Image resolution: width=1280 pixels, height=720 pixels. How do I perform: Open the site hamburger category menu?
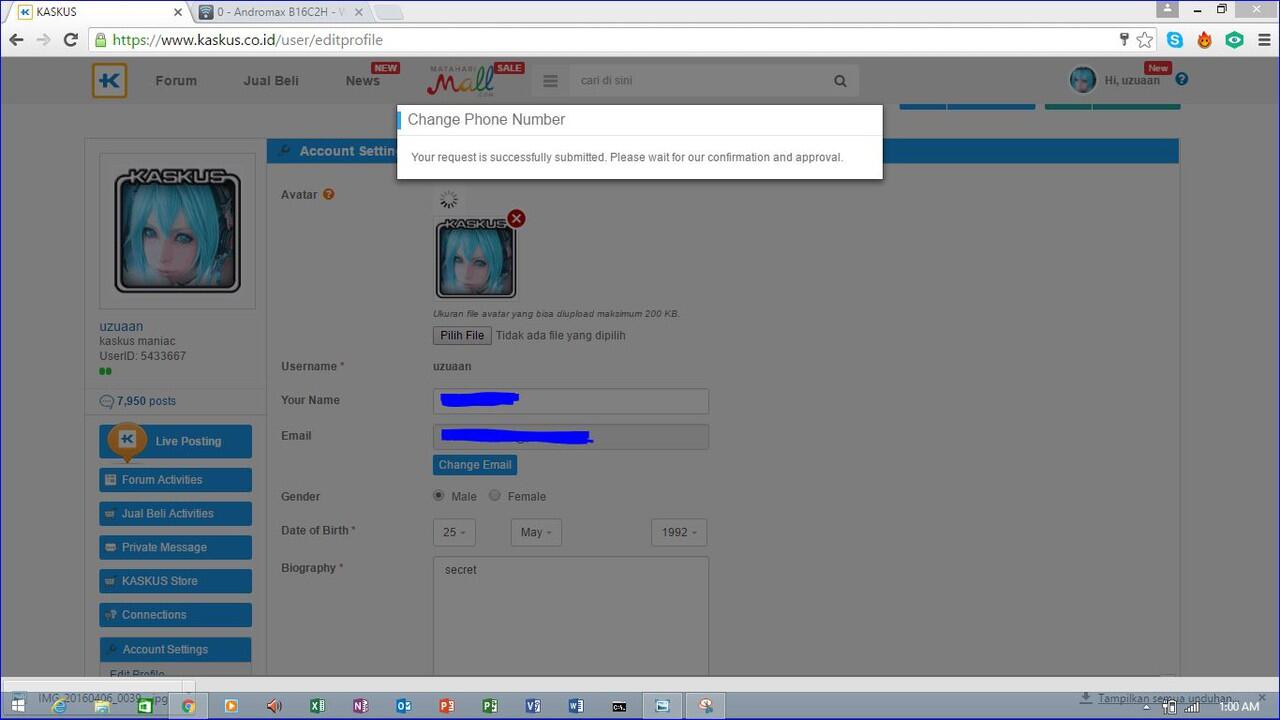pos(550,81)
